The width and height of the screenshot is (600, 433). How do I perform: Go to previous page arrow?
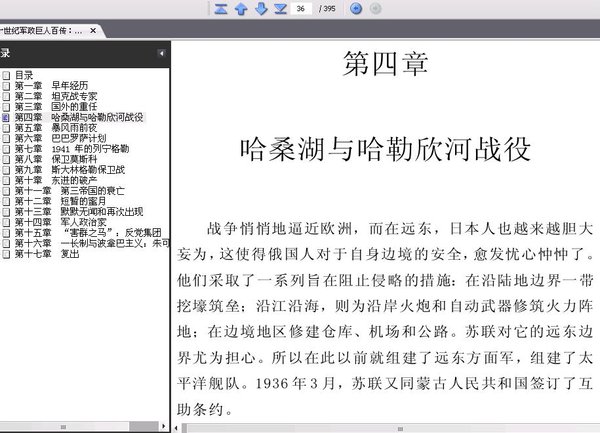tap(241, 8)
